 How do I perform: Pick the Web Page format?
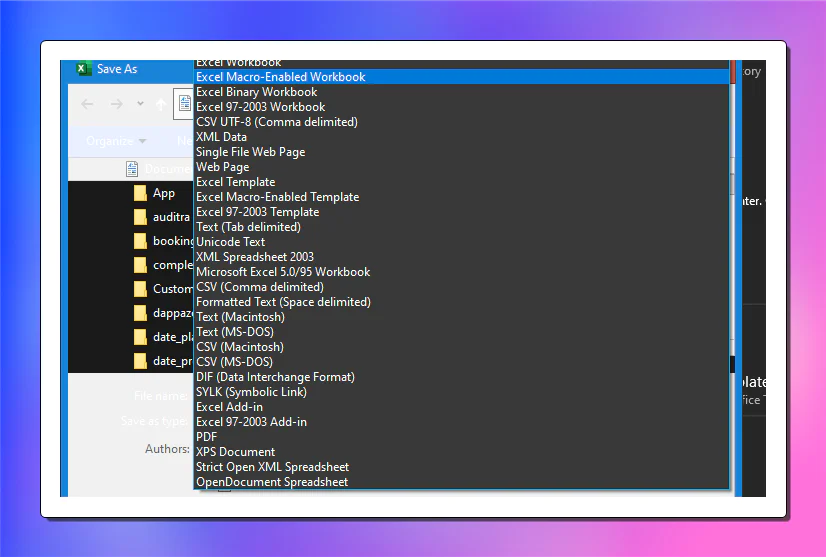click(x=461, y=167)
